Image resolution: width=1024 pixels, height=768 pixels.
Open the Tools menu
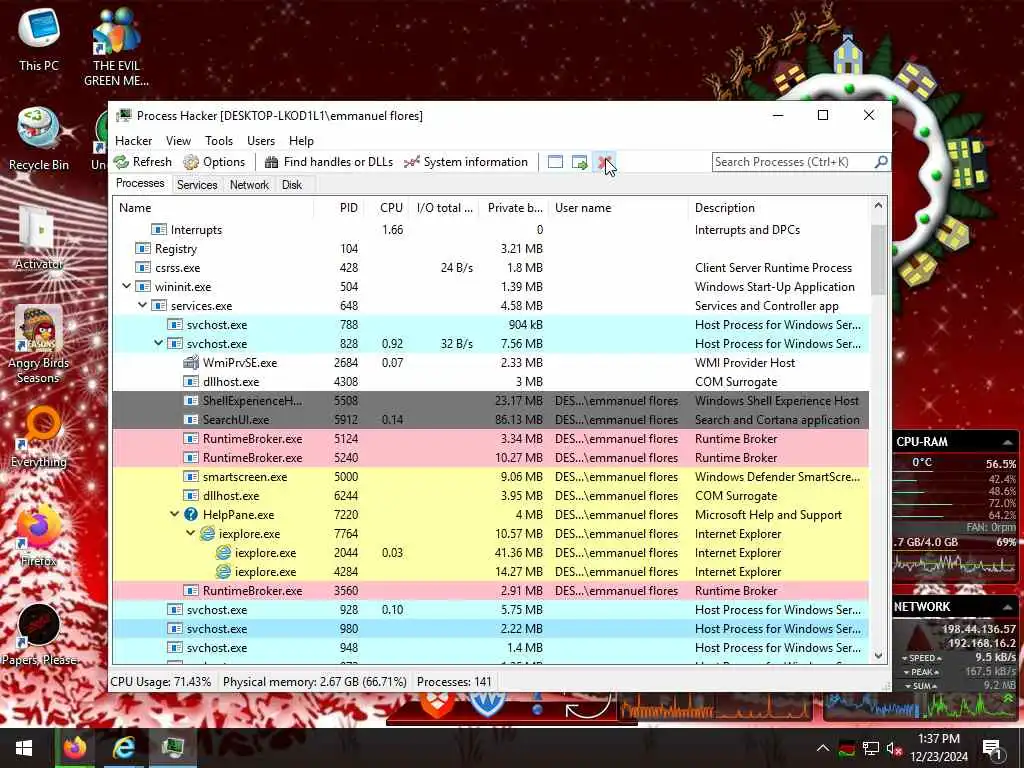[219, 141]
